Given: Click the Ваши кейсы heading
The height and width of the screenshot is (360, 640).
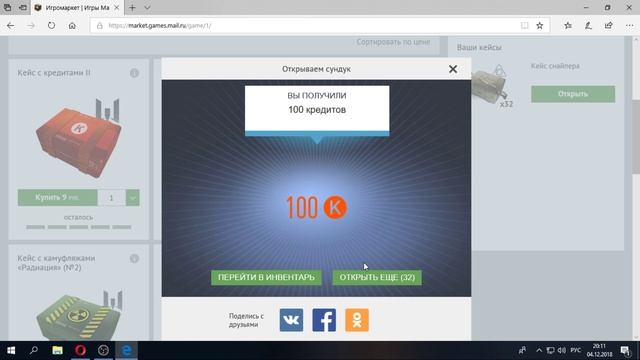Looking at the screenshot, I should point(479,48).
